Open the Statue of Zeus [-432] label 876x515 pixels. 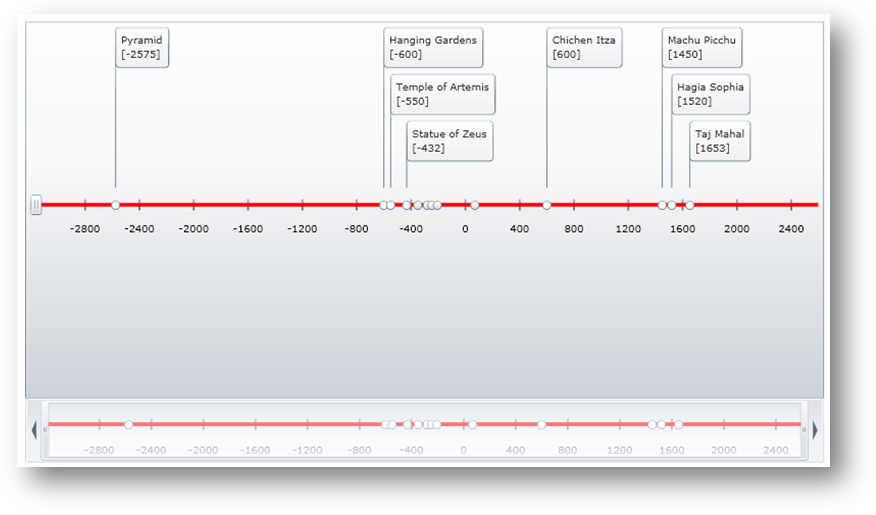[450, 141]
